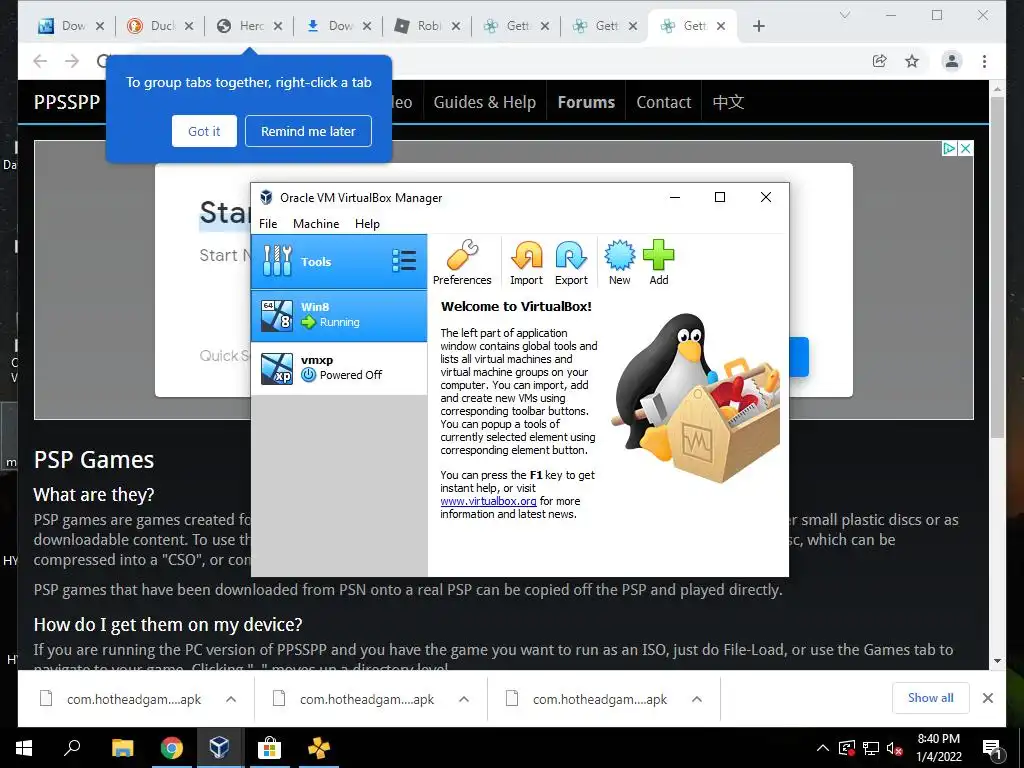
Task: Open Guides & Help on PPSSPP site
Action: [485, 102]
